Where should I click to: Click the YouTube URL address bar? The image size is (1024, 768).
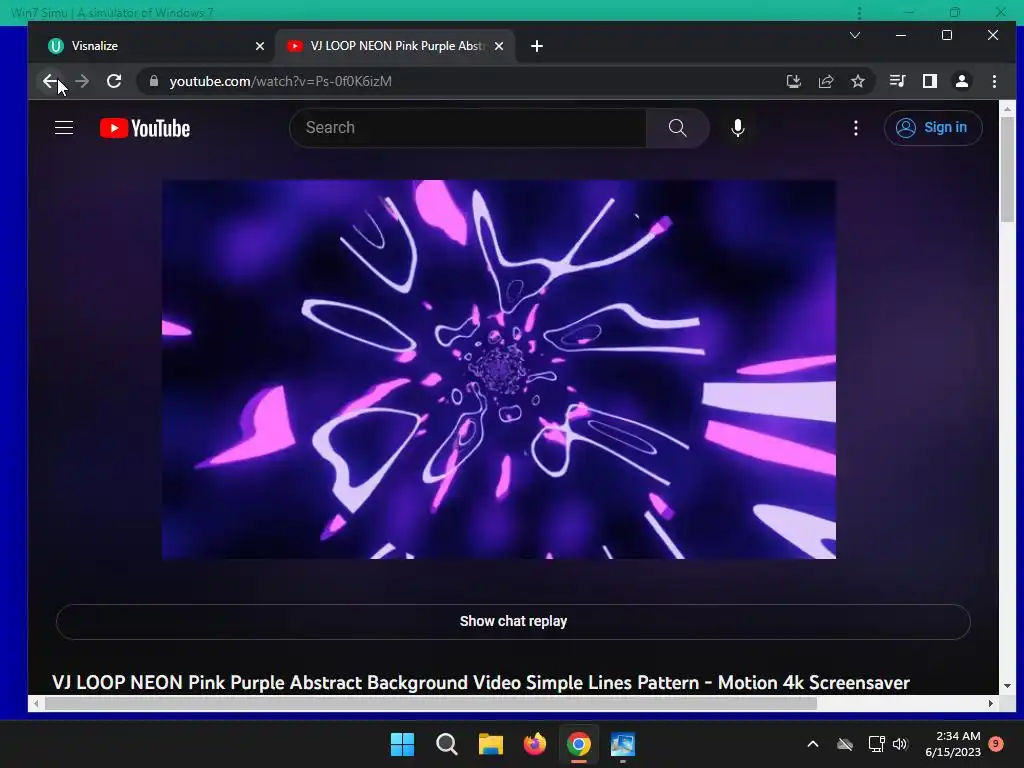[457, 81]
